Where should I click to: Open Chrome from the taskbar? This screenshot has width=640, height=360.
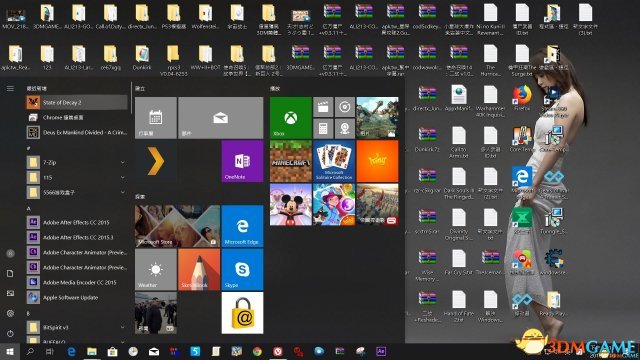pos(257,351)
